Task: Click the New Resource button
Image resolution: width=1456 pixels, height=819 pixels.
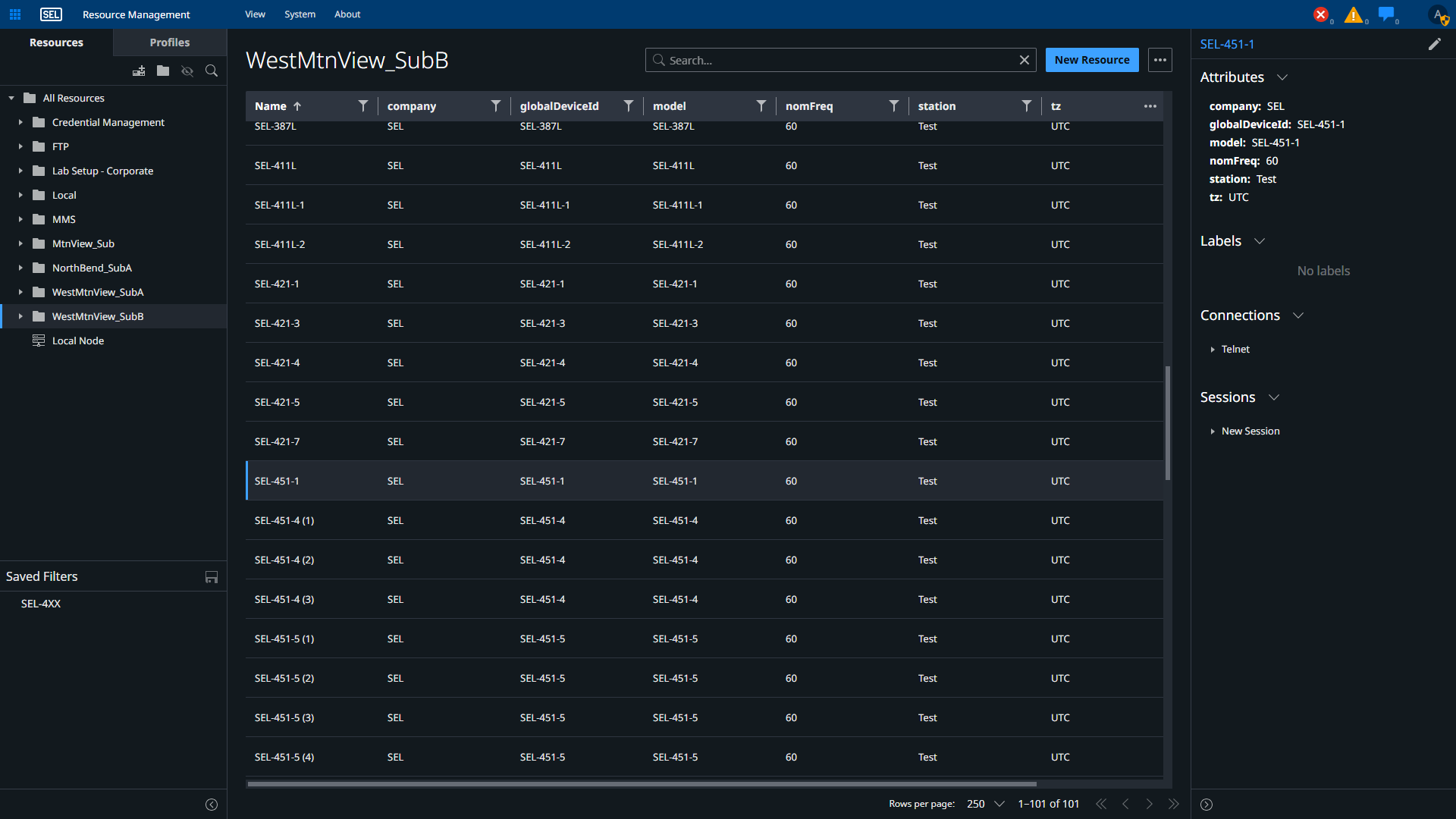Action: click(1092, 60)
